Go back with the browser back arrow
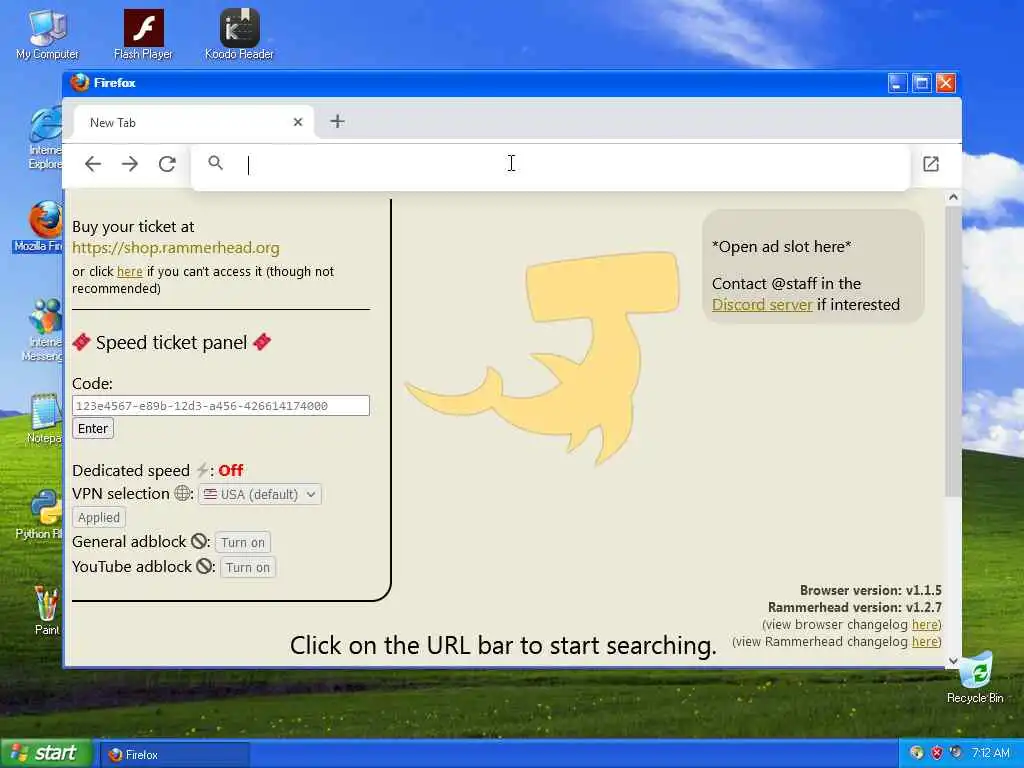Image resolution: width=1024 pixels, height=768 pixels. 93,164
